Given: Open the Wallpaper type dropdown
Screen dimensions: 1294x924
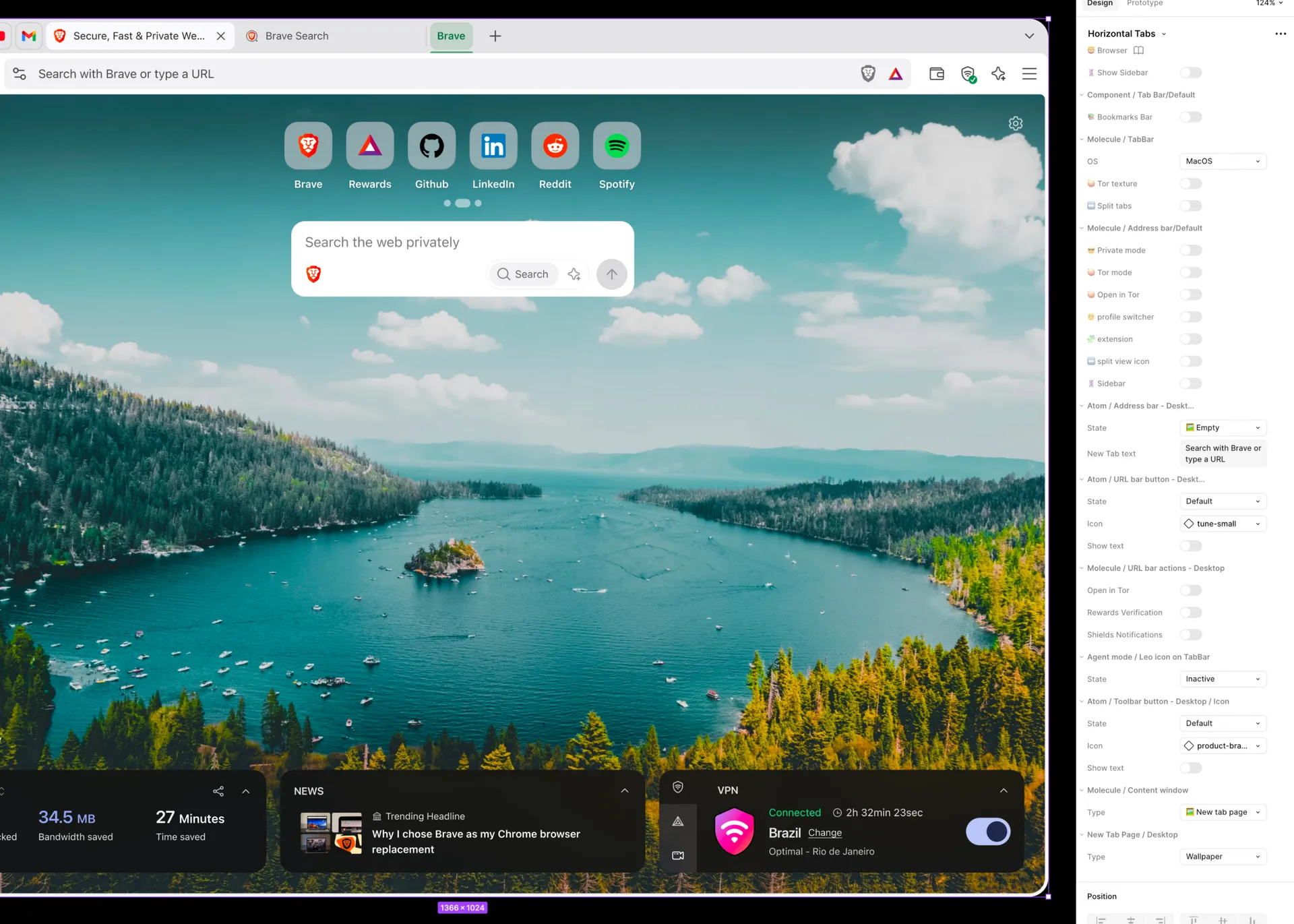Looking at the screenshot, I should 1222,857.
